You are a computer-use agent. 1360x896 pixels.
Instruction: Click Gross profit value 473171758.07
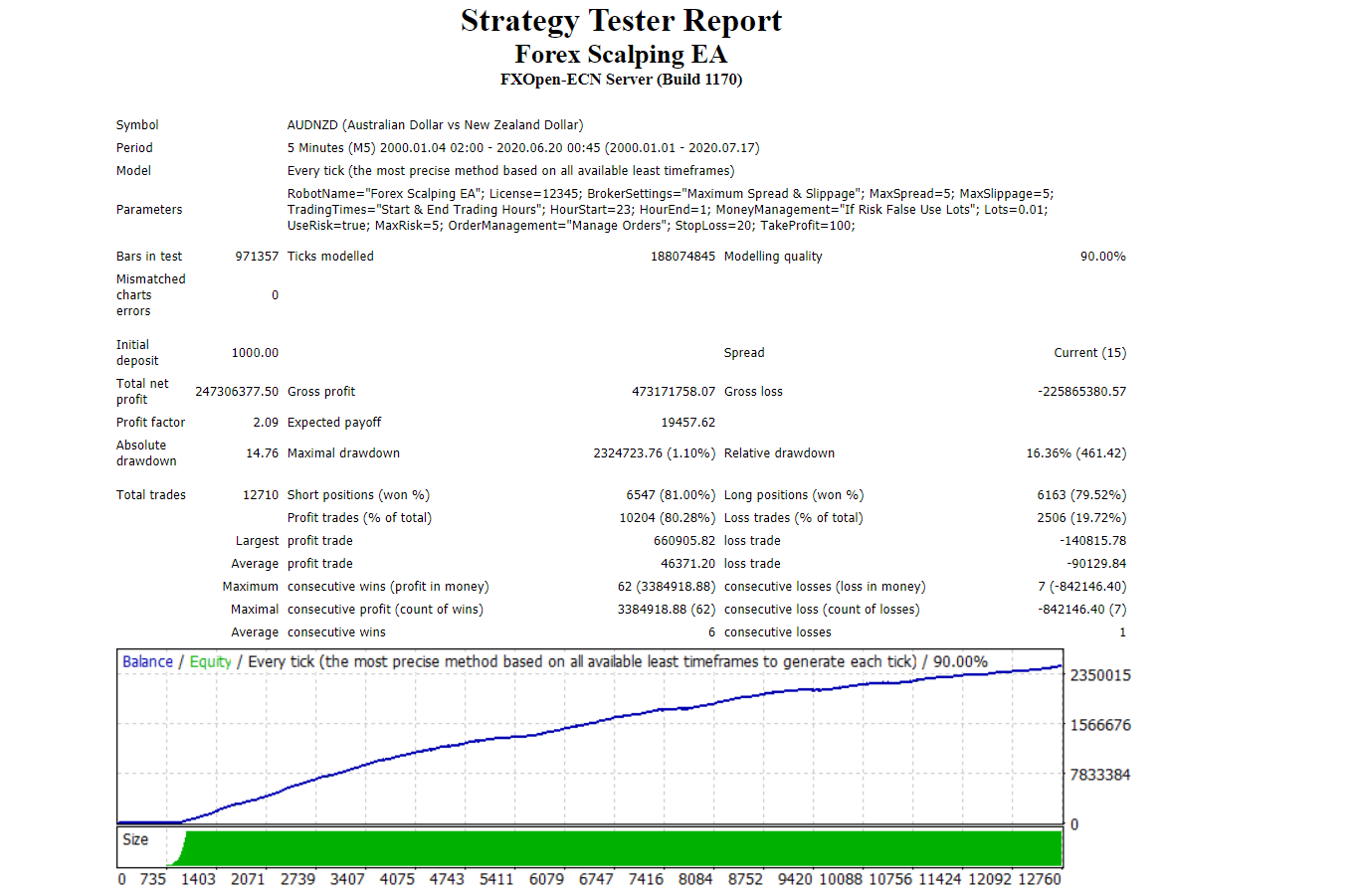tap(674, 392)
